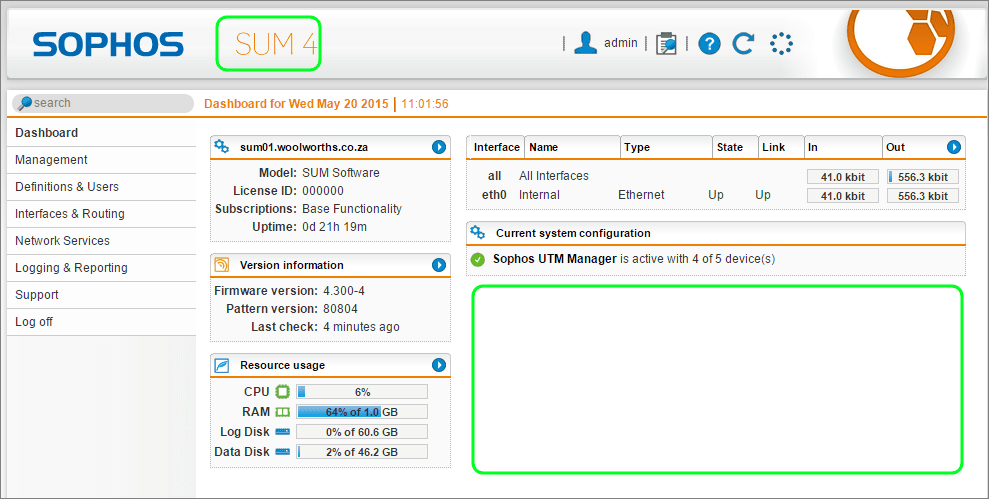Click the Data Disk 2% of 46.2 GB bar

pos(362,452)
